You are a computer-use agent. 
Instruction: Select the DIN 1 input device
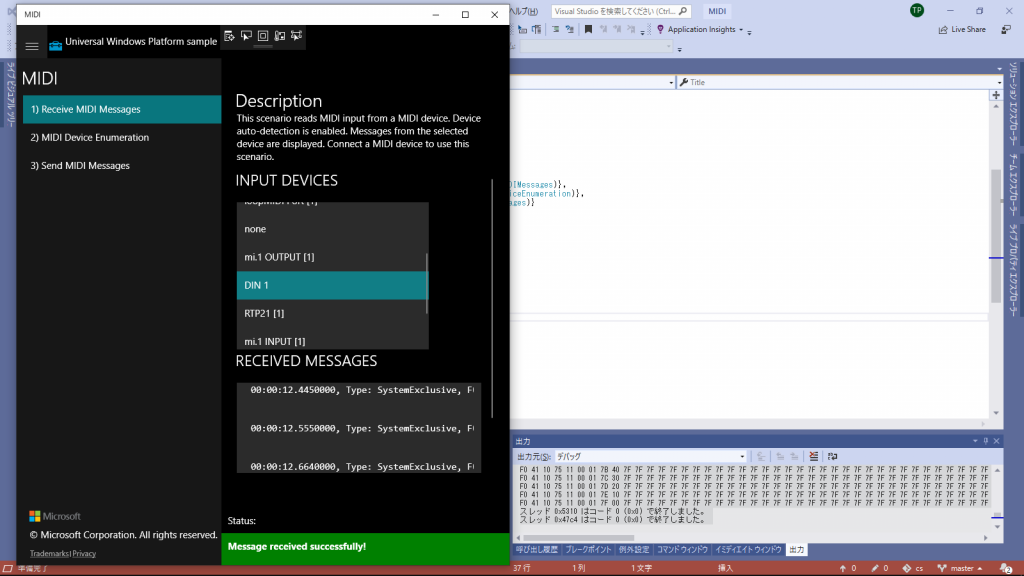(332, 285)
